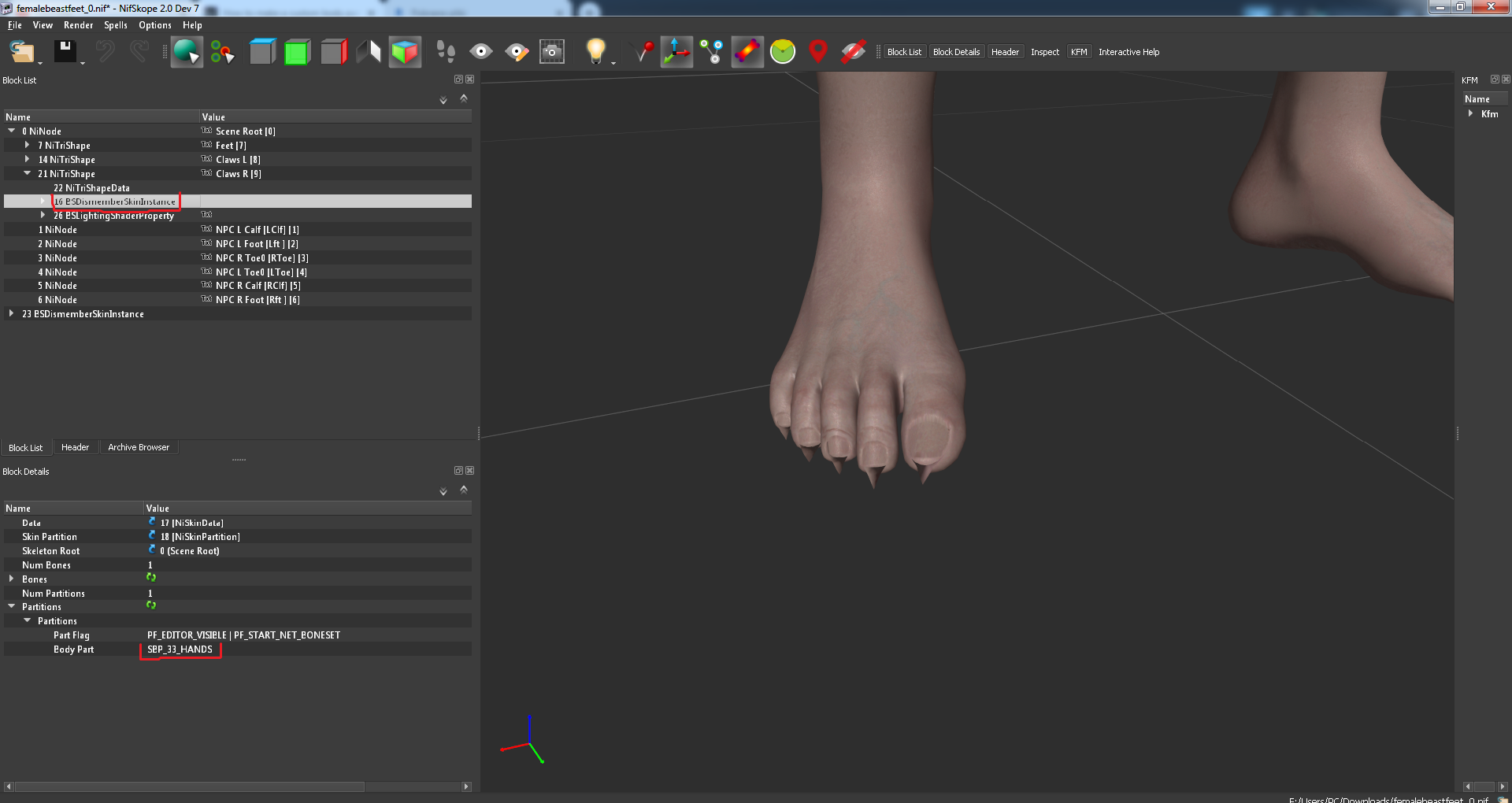Expand the 14 NiTriShape Claws L row

pyautogui.click(x=28, y=159)
